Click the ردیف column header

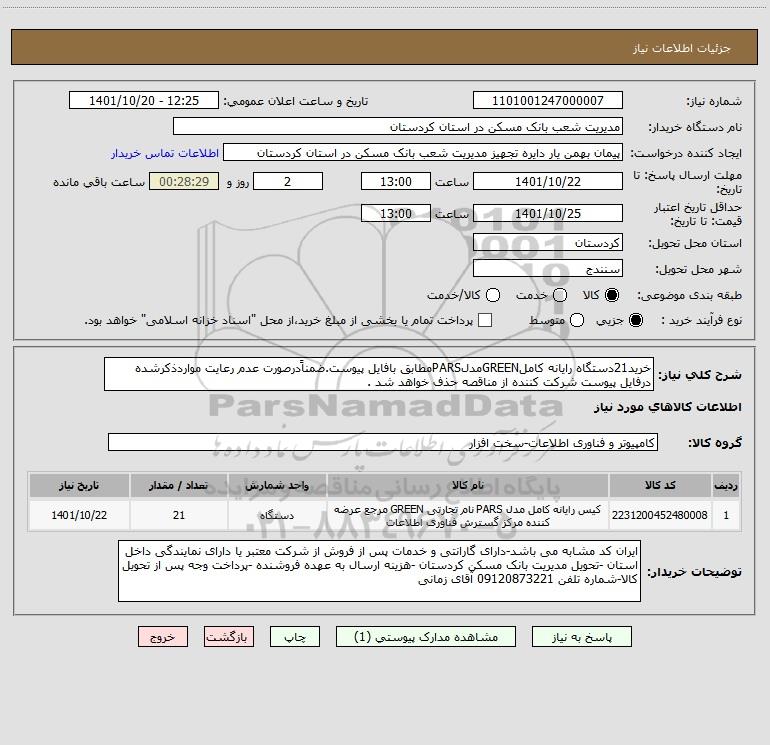coord(726,485)
